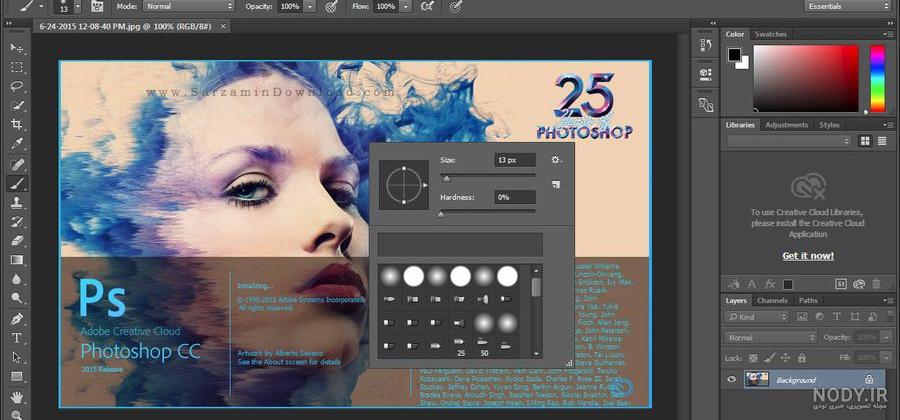Select the Rectangle shape tool
Screen dimensions: 900x420
[17, 376]
